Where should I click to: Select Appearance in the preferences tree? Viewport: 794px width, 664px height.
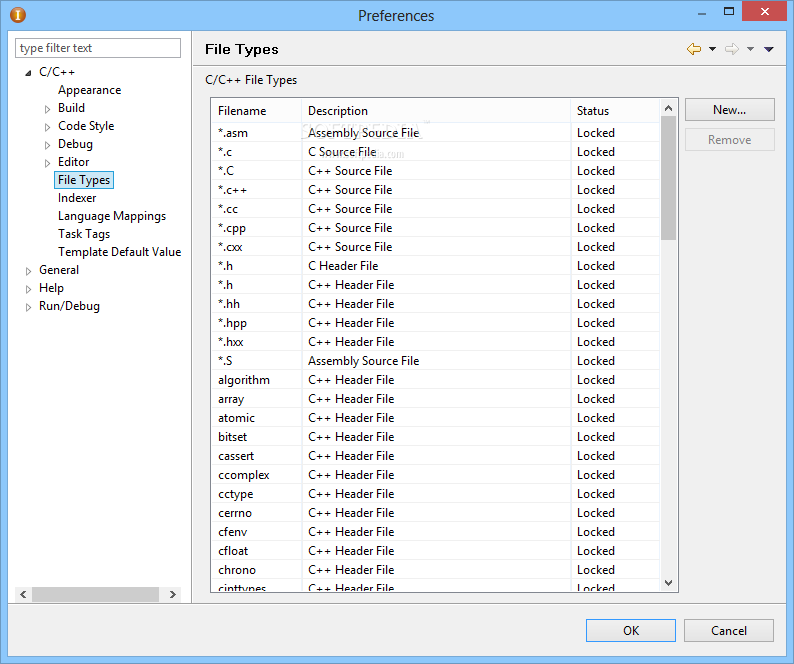(x=90, y=90)
